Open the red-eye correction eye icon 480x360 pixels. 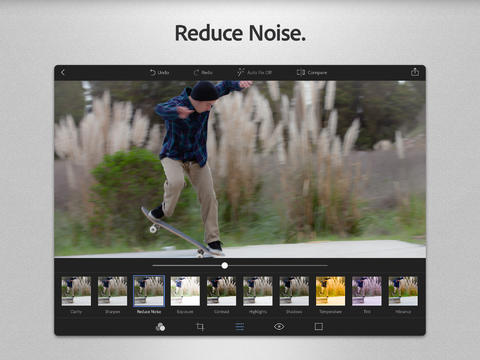click(x=279, y=327)
